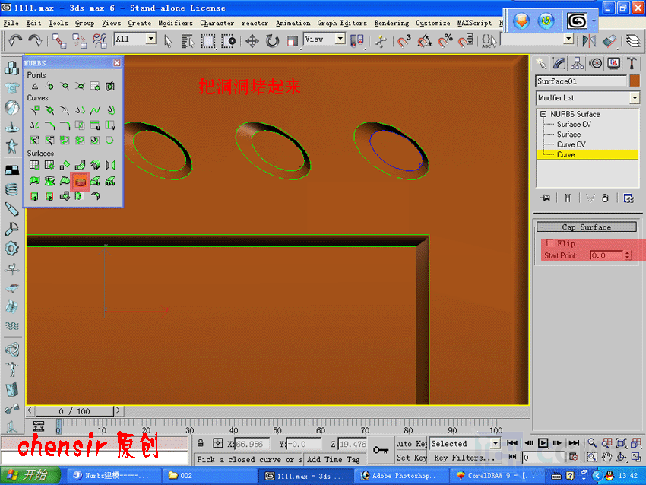
Task: Open the Graph Editors menu
Action: [342, 23]
